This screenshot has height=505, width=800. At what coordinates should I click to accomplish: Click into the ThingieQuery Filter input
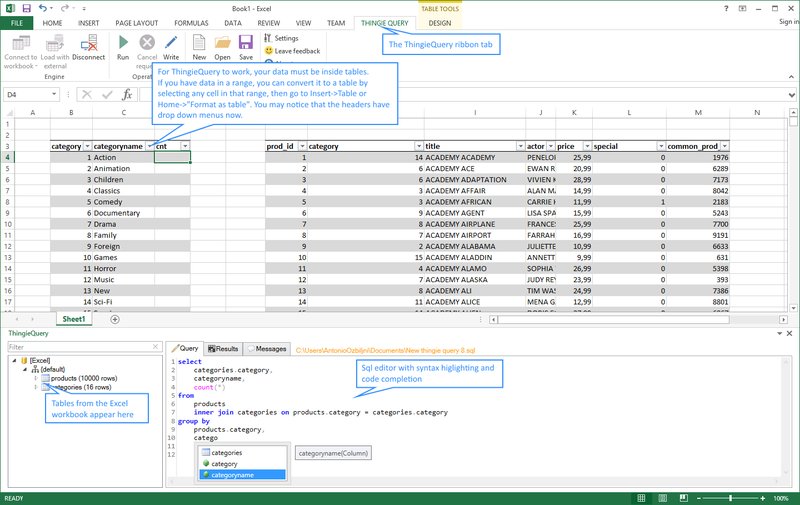[80, 347]
